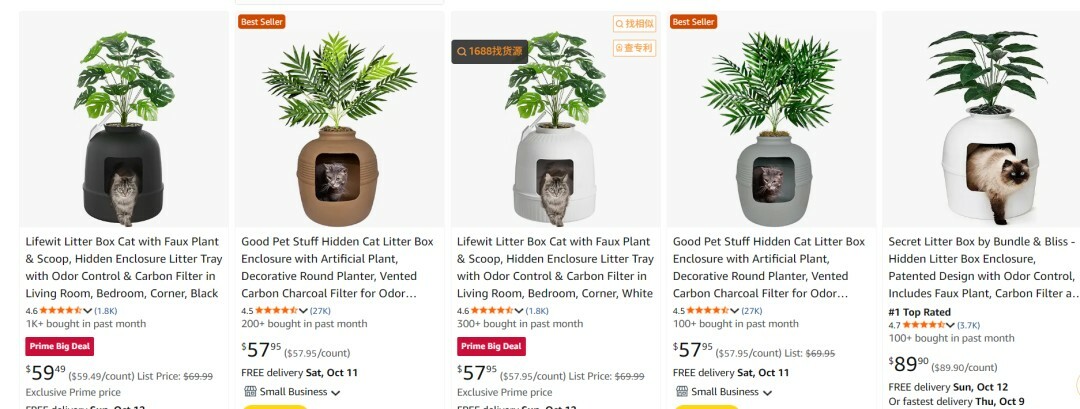Image resolution: width=1080 pixels, height=409 pixels.
Task: View the 27K reviews for brown litter box
Action: coord(320,311)
